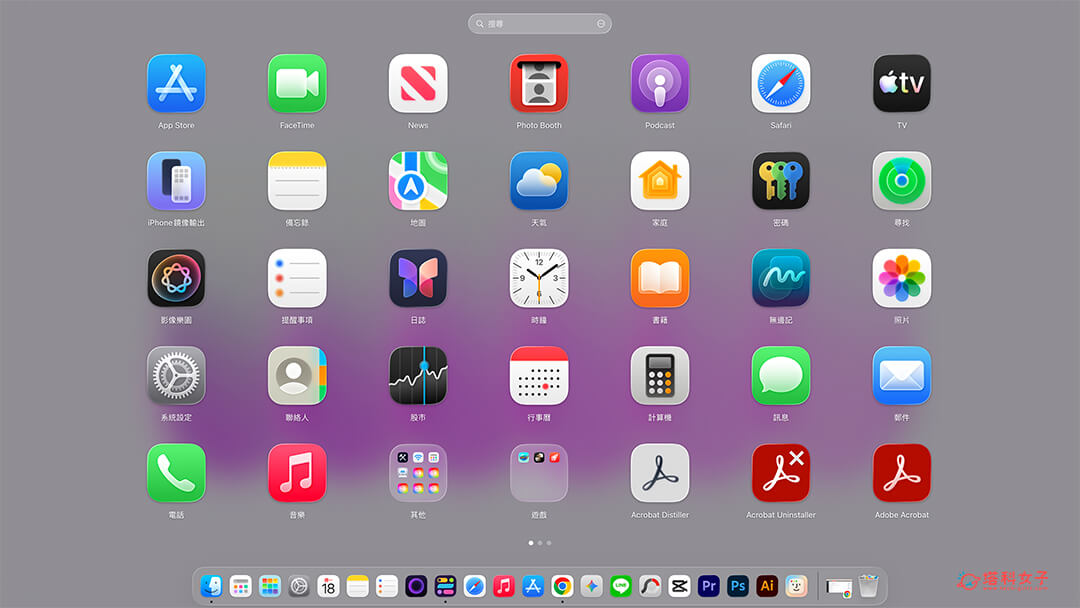This screenshot has height=608, width=1080.
Task: Open the Music icon in the Dock
Action: [x=503, y=586]
